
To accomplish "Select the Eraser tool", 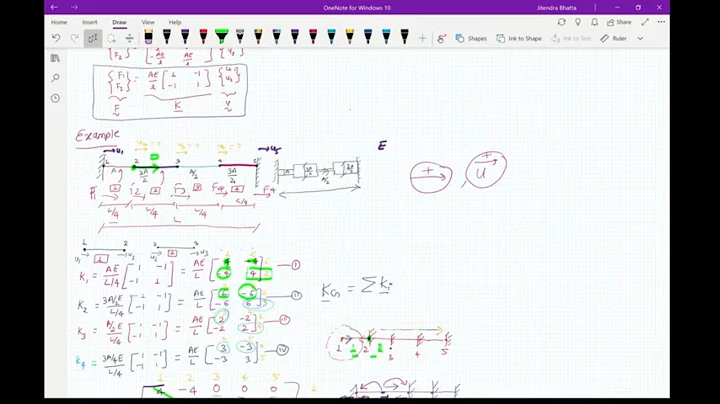I will tap(148, 37).
